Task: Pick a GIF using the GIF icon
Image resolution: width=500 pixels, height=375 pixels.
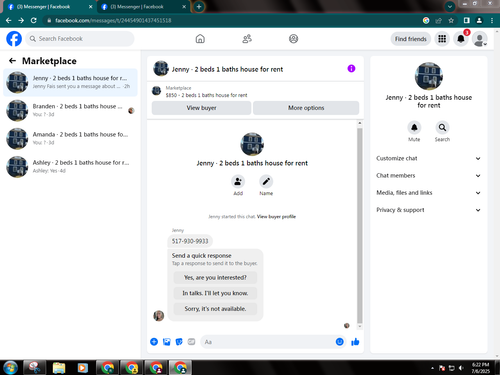Action: click(x=191, y=342)
